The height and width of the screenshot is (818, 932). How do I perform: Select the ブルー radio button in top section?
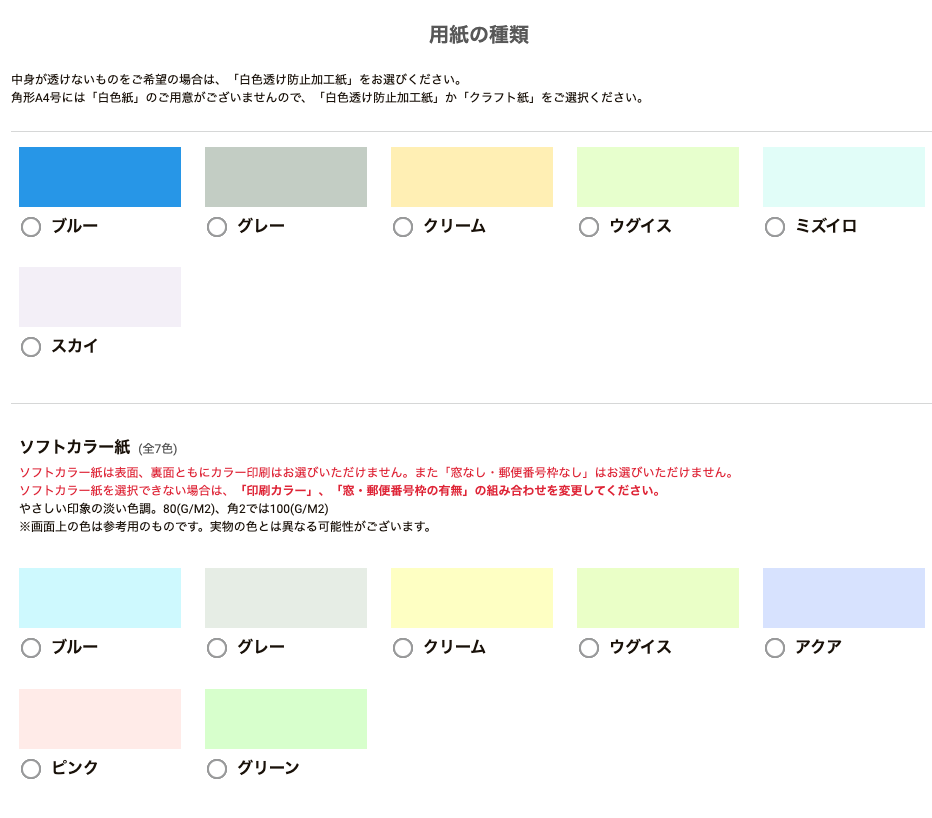point(31,227)
